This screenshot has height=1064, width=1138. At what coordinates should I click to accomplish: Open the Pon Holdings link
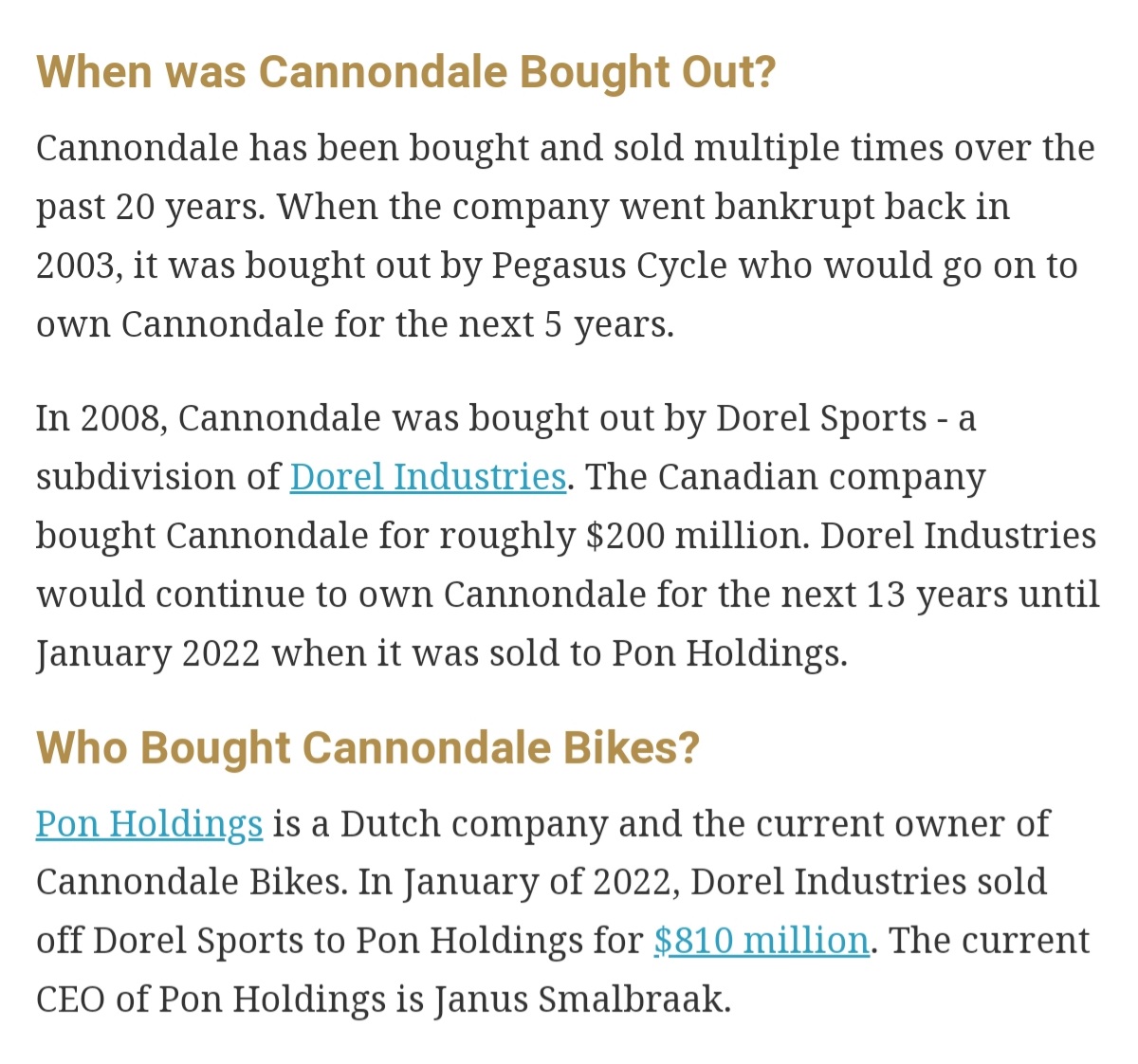click(x=149, y=824)
